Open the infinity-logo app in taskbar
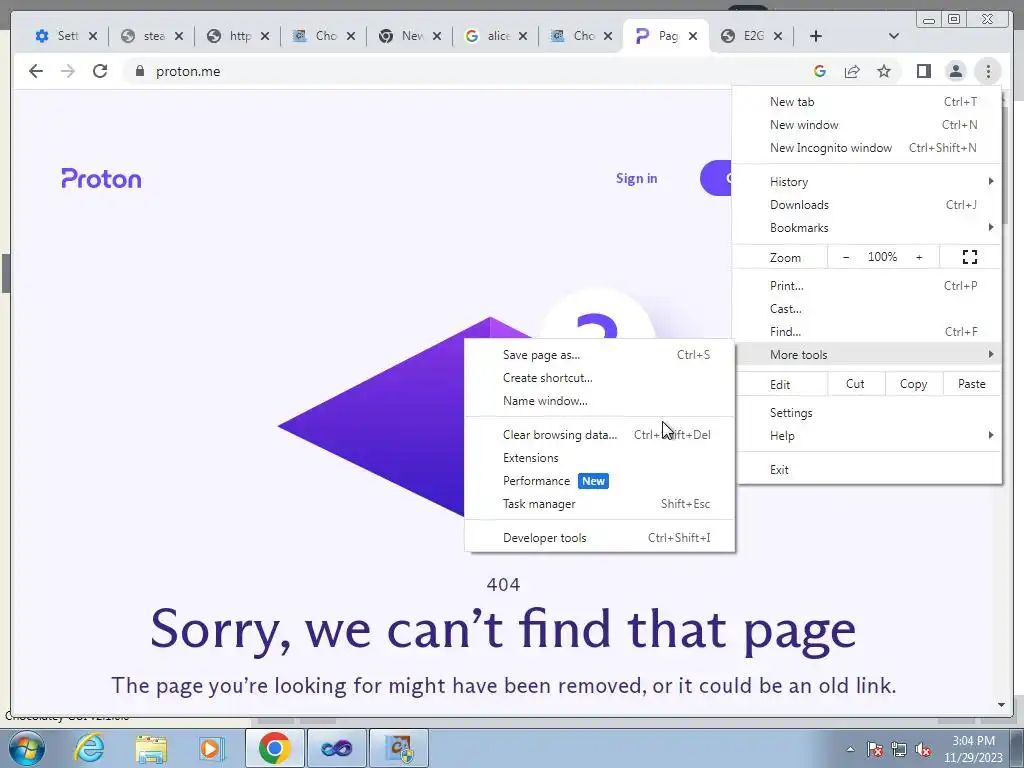 [x=337, y=748]
